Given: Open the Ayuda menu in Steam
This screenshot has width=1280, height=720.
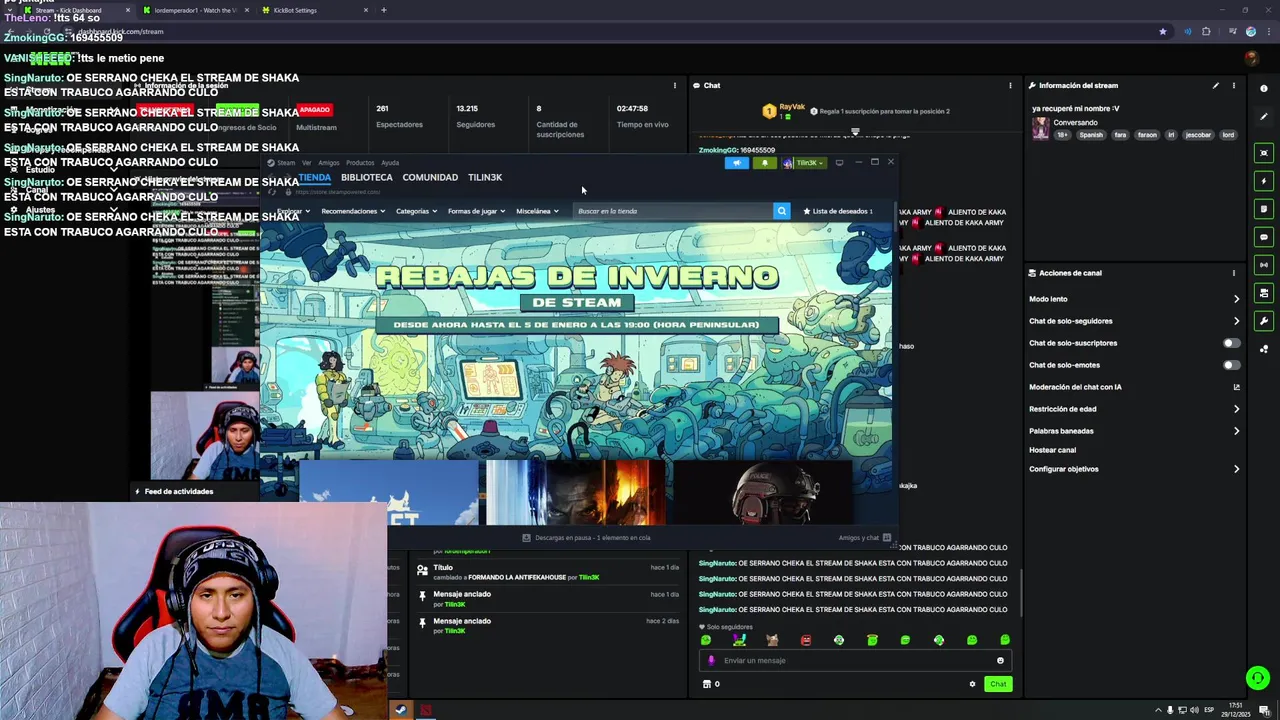Looking at the screenshot, I should pyautogui.click(x=390, y=163).
